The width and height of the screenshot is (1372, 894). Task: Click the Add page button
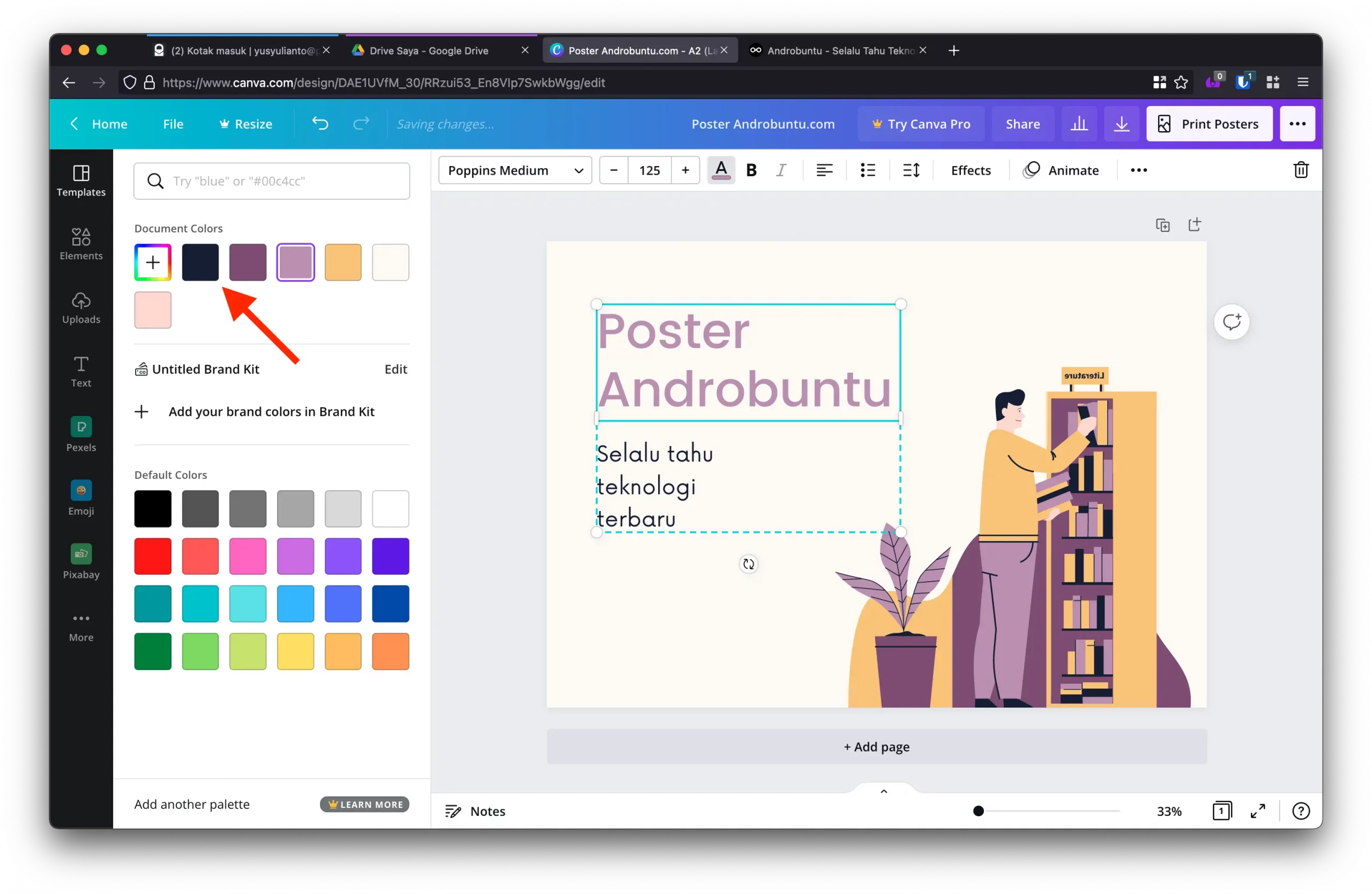876,747
